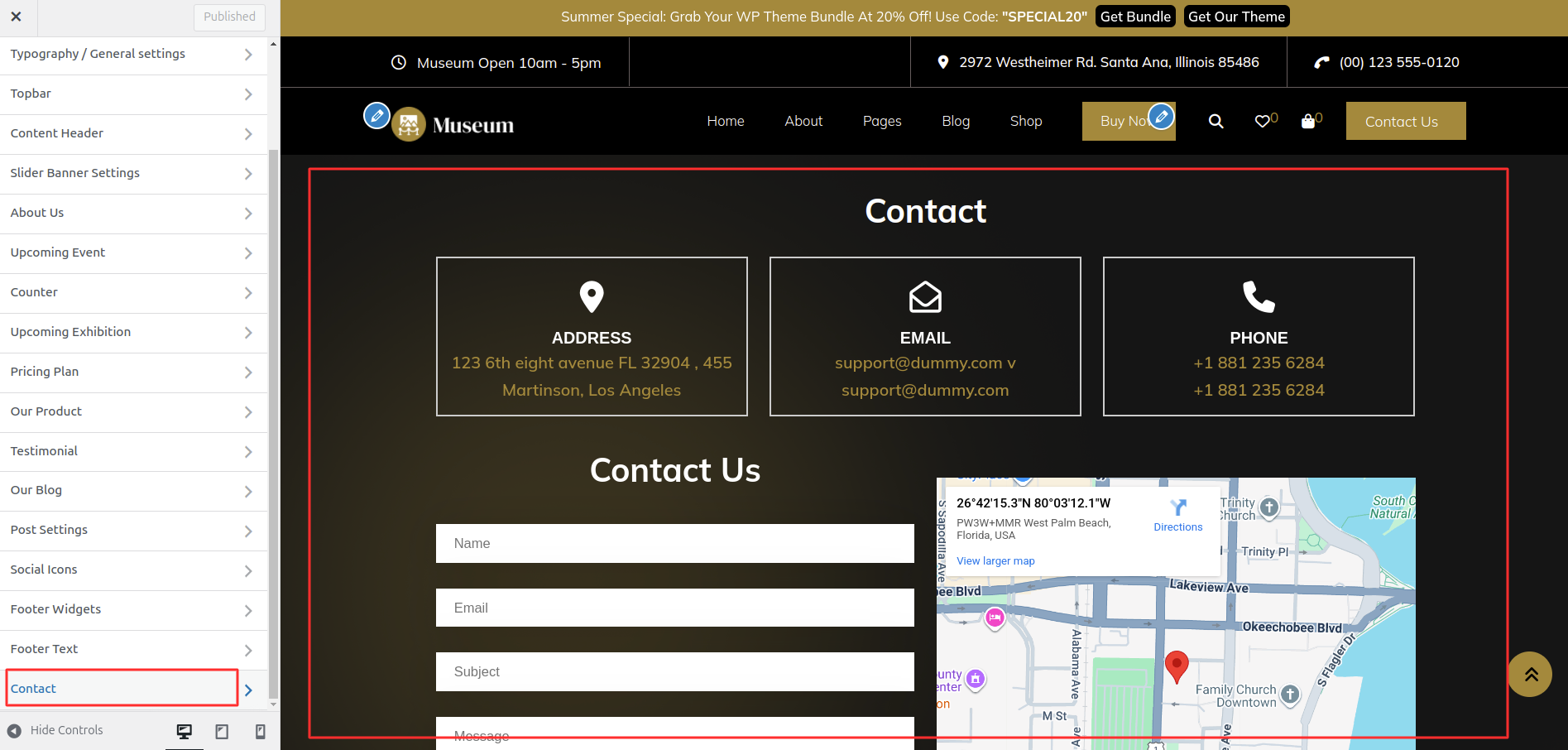The height and width of the screenshot is (750, 1568).
Task: Select Shop in the navigation menu
Action: (1025, 121)
